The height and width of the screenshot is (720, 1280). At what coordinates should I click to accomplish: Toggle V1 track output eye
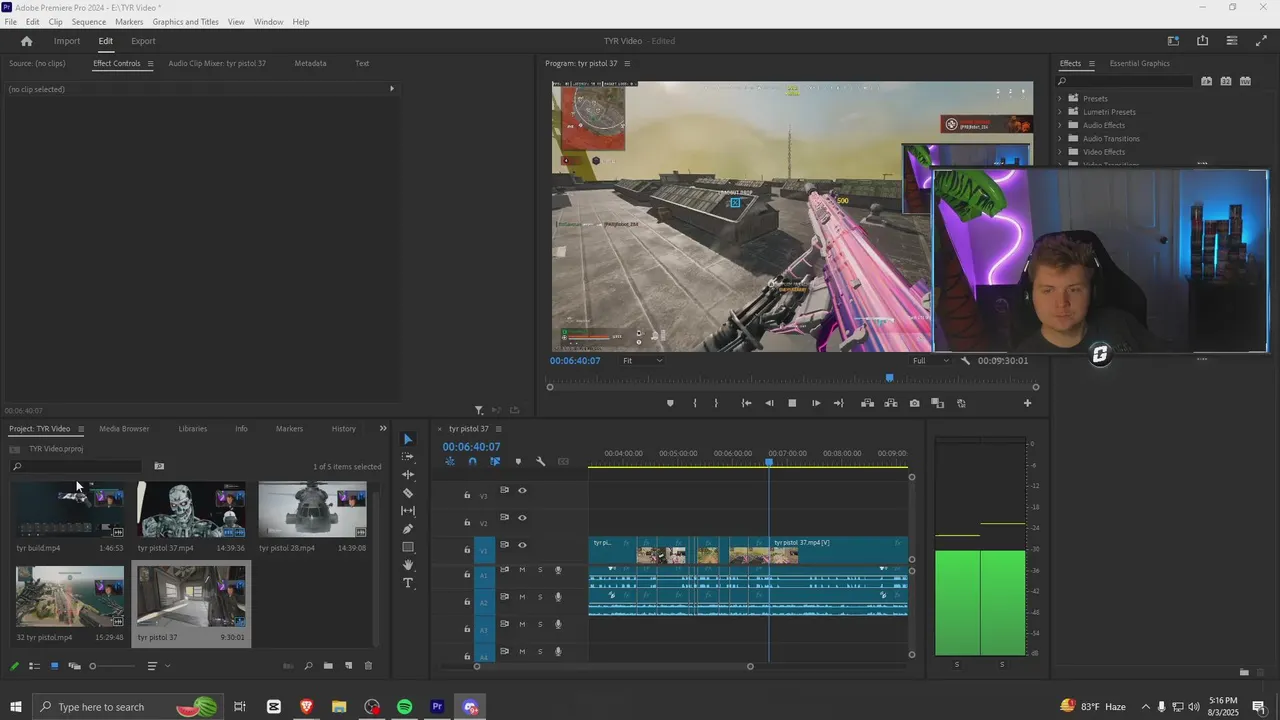[x=522, y=545]
